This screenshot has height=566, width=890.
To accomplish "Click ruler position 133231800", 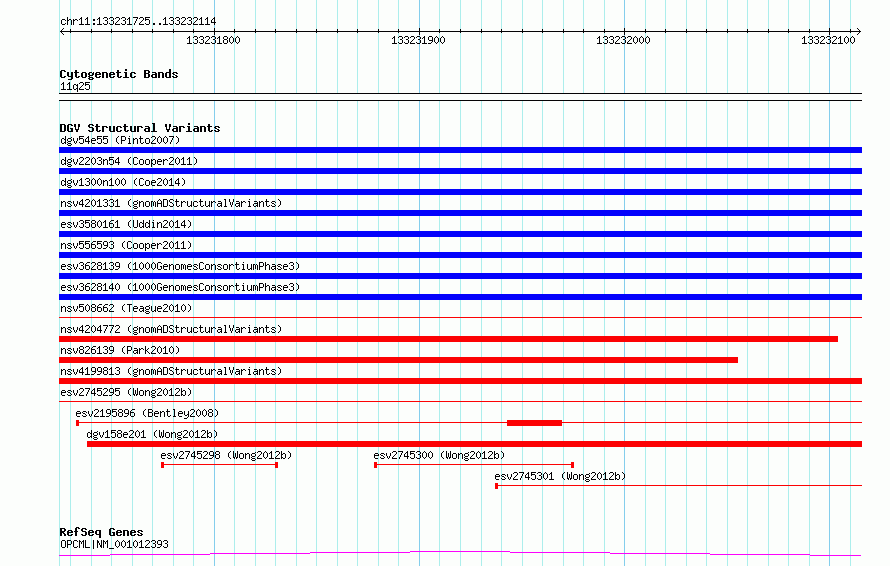I will (213, 40).
